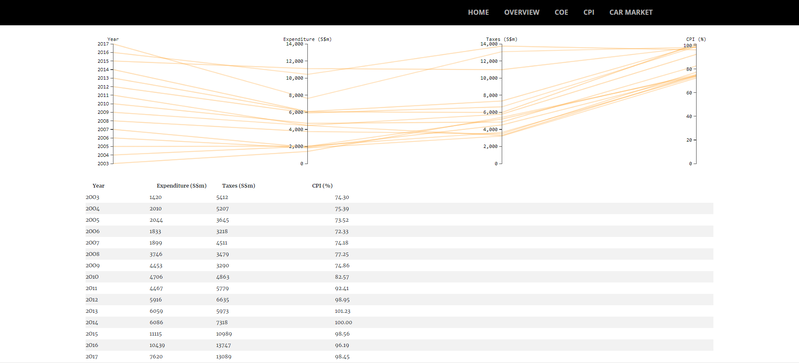The image size is (799, 363).
Task: Click the 14,000 tick on Expenditure axis
Action: (x=295, y=44)
